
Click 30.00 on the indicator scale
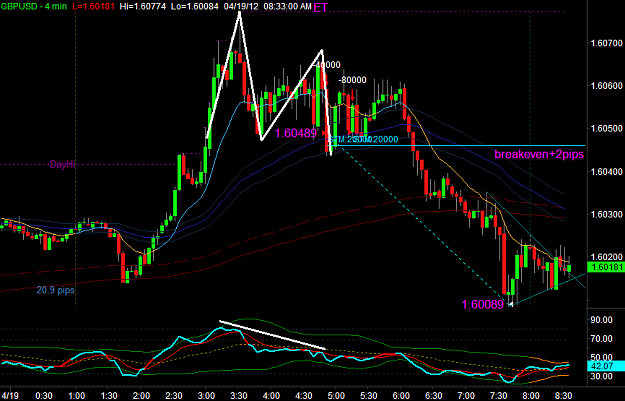coord(602,376)
